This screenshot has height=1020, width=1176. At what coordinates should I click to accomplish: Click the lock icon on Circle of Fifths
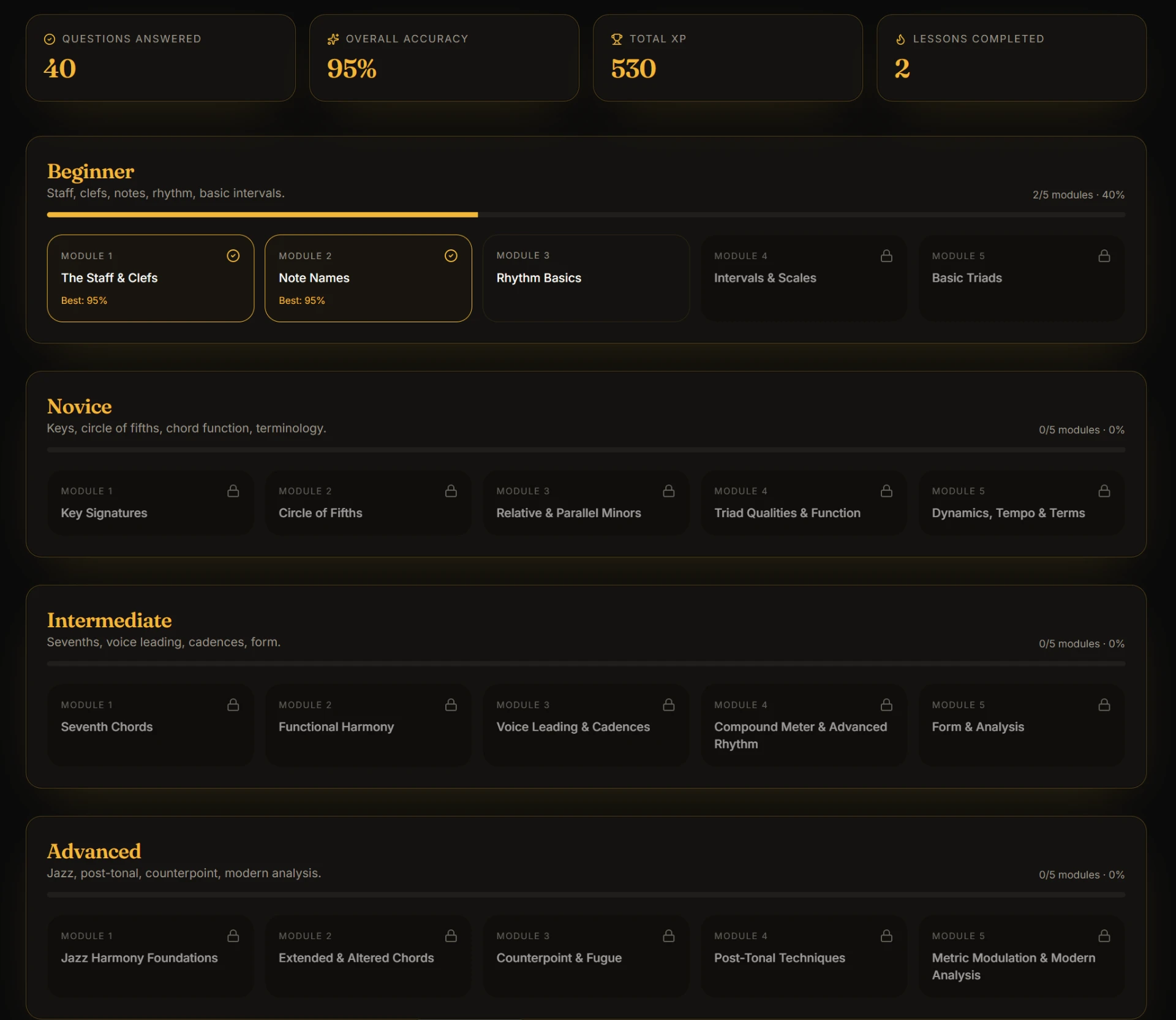pyautogui.click(x=451, y=491)
